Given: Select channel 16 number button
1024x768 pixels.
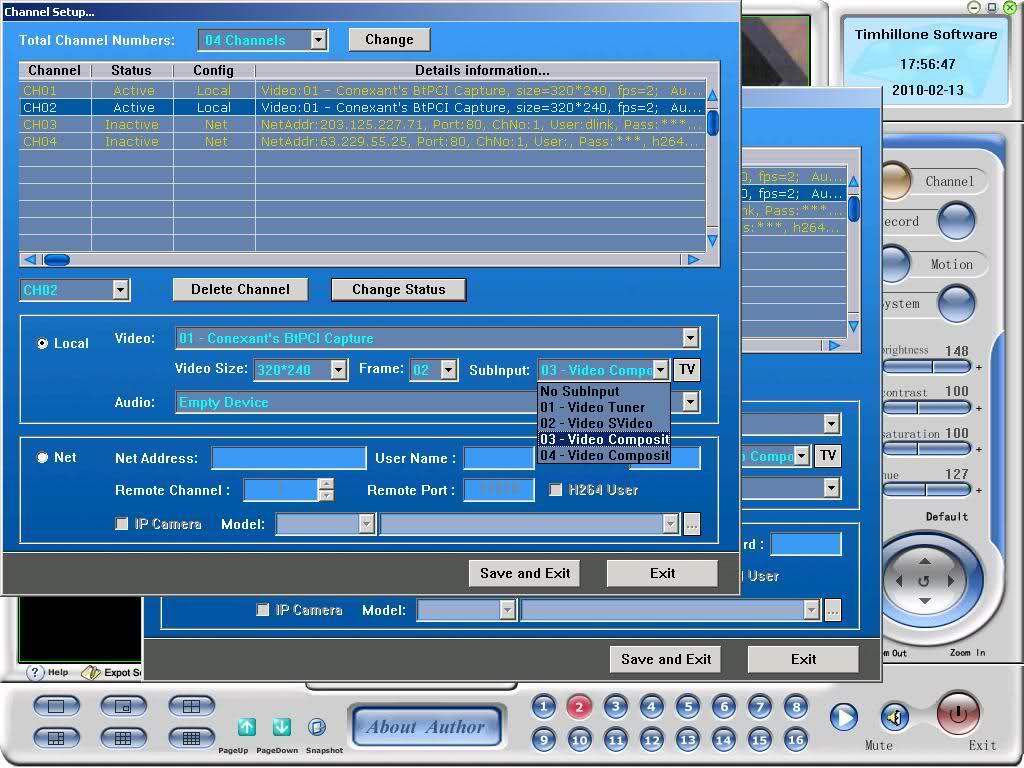Looking at the screenshot, I should (x=795, y=740).
